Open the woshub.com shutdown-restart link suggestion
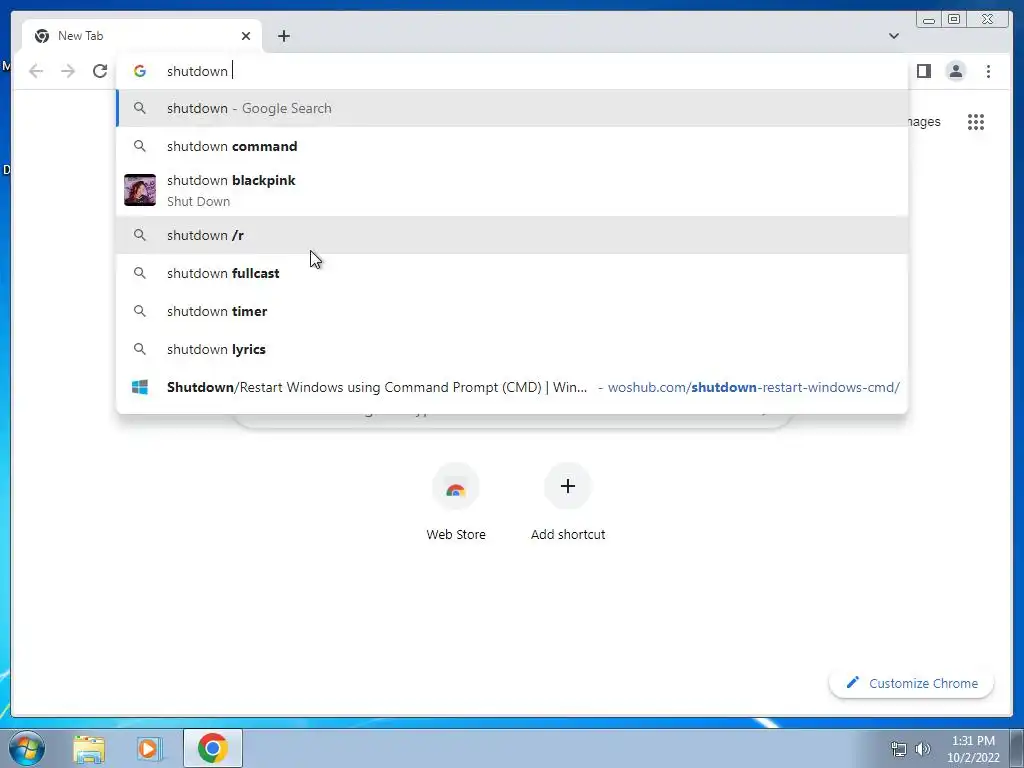The height and width of the screenshot is (768, 1024). (x=512, y=387)
